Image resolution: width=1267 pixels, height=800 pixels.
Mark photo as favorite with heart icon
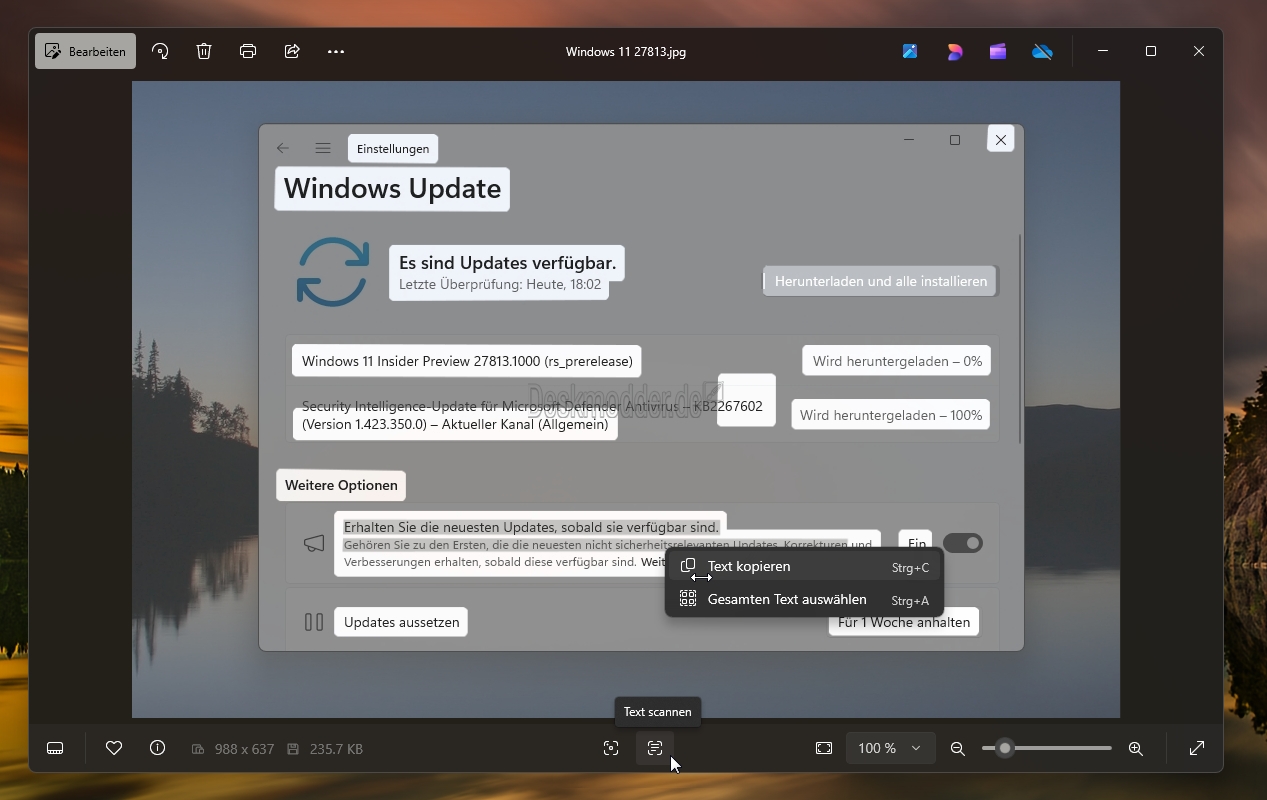pyautogui.click(x=114, y=748)
